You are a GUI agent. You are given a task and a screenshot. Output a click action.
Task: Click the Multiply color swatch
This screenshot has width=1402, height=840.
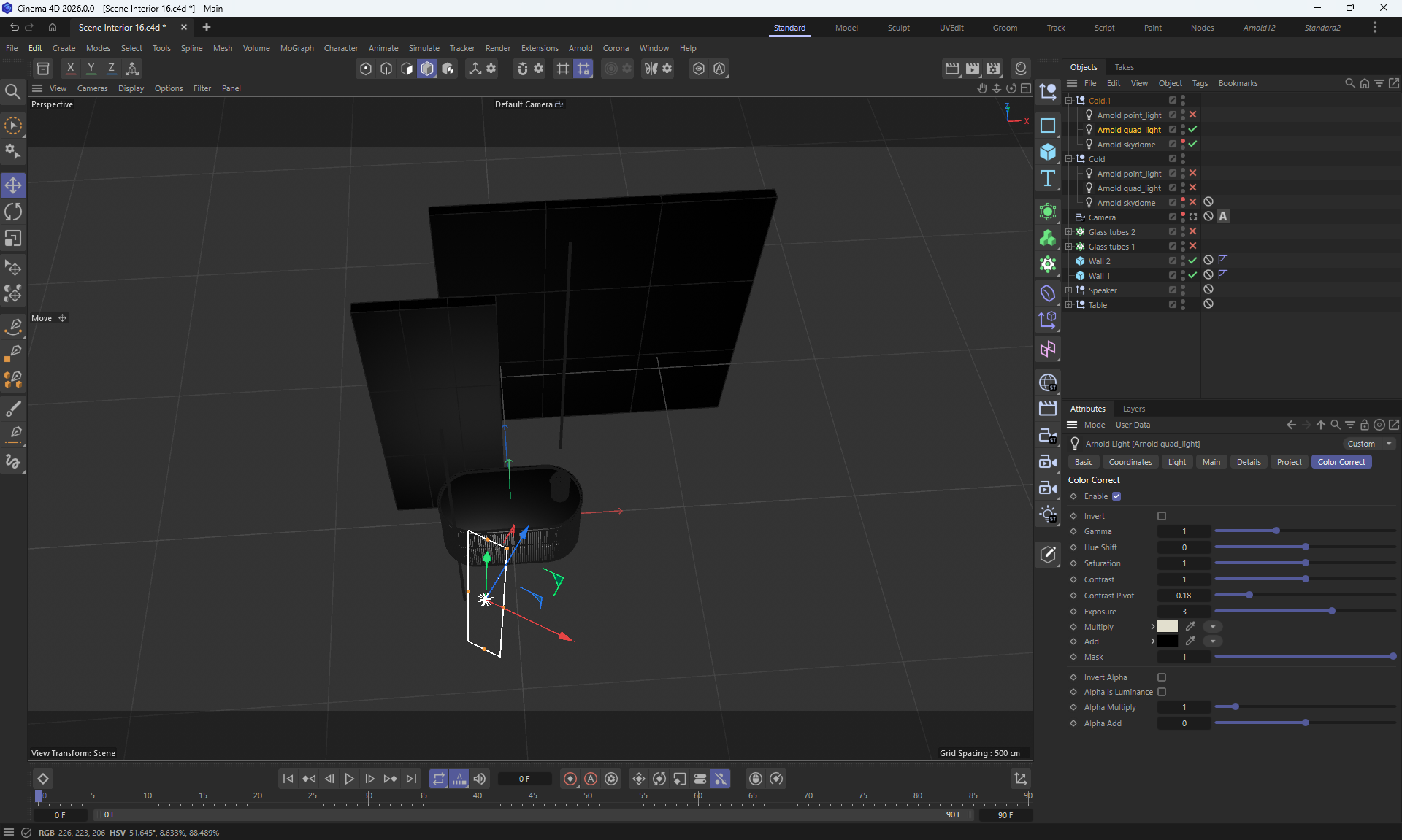click(1168, 627)
